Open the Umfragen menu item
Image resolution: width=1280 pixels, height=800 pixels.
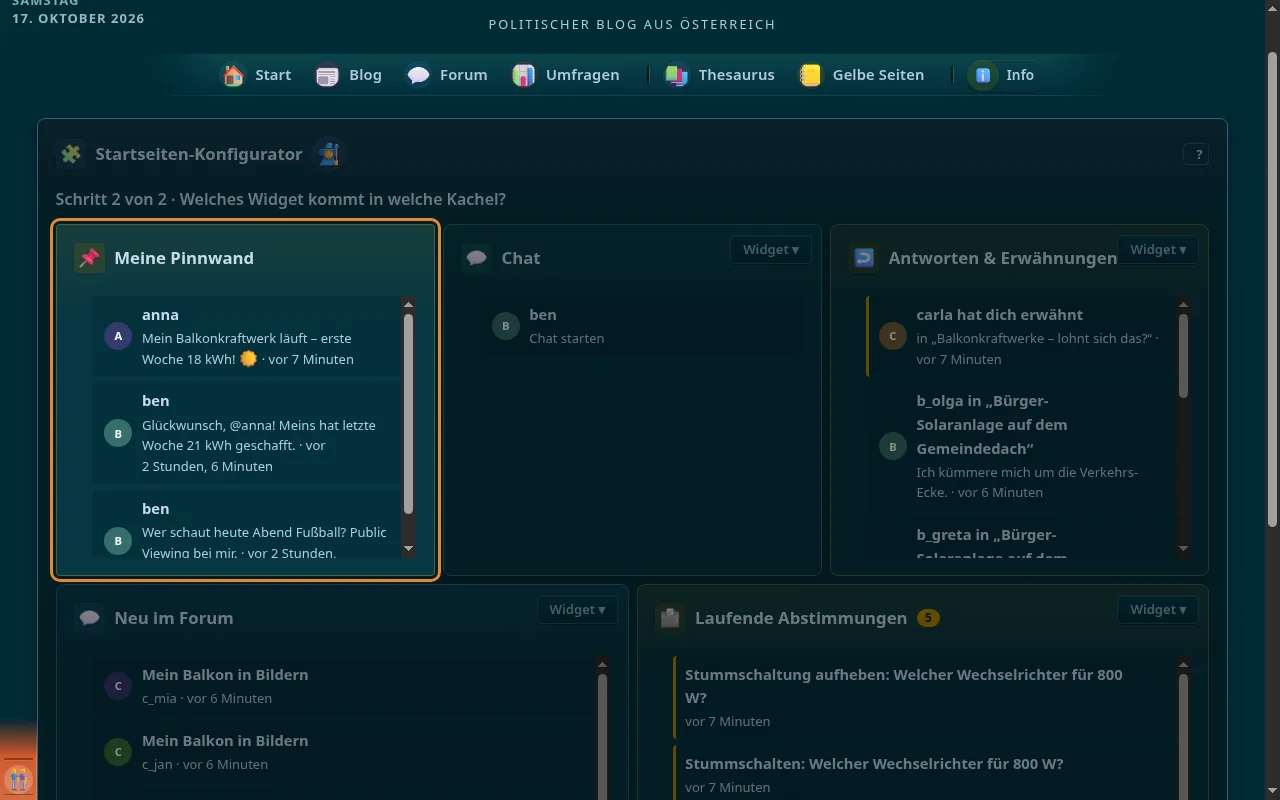click(566, 75)
